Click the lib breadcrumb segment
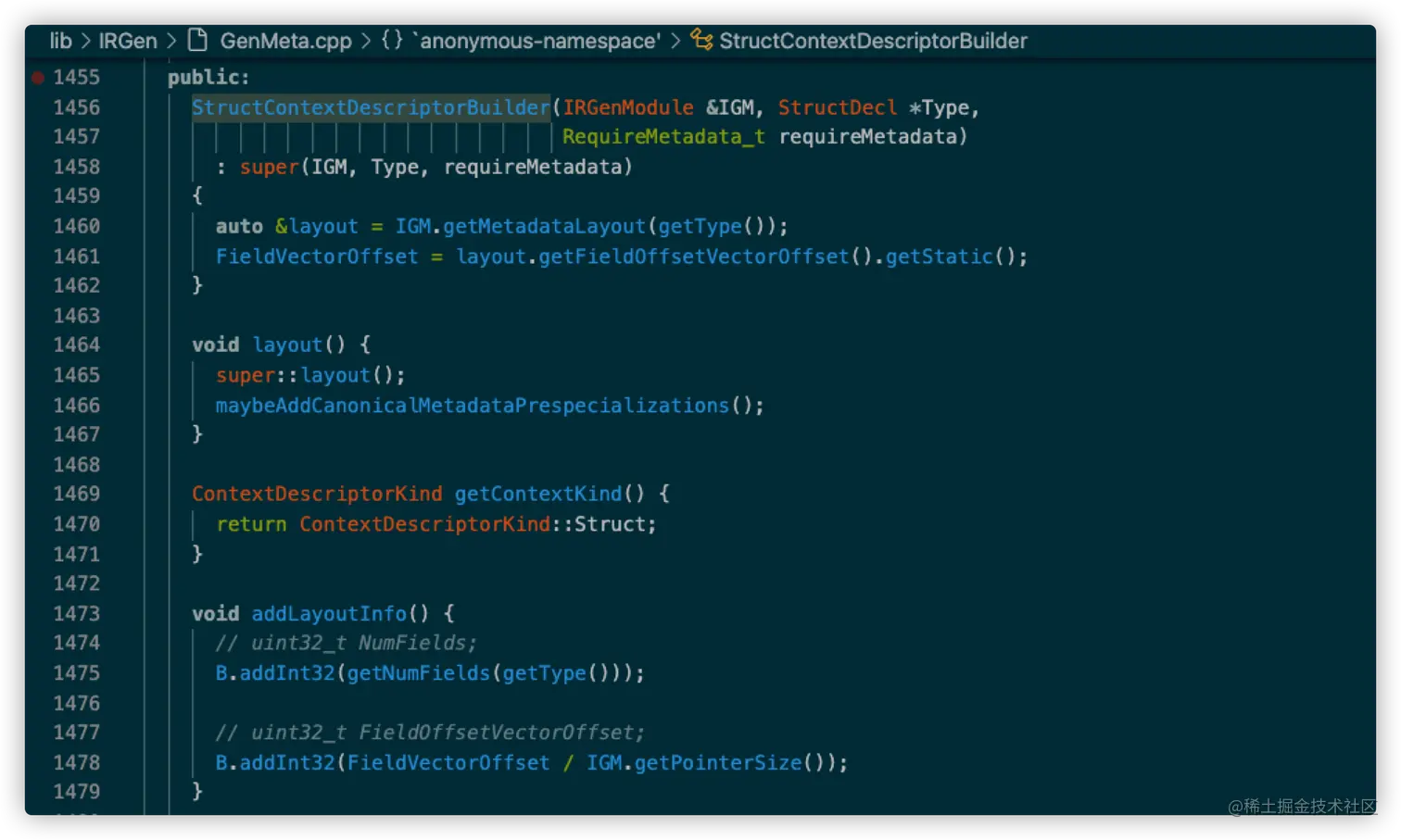 [60, 41]
